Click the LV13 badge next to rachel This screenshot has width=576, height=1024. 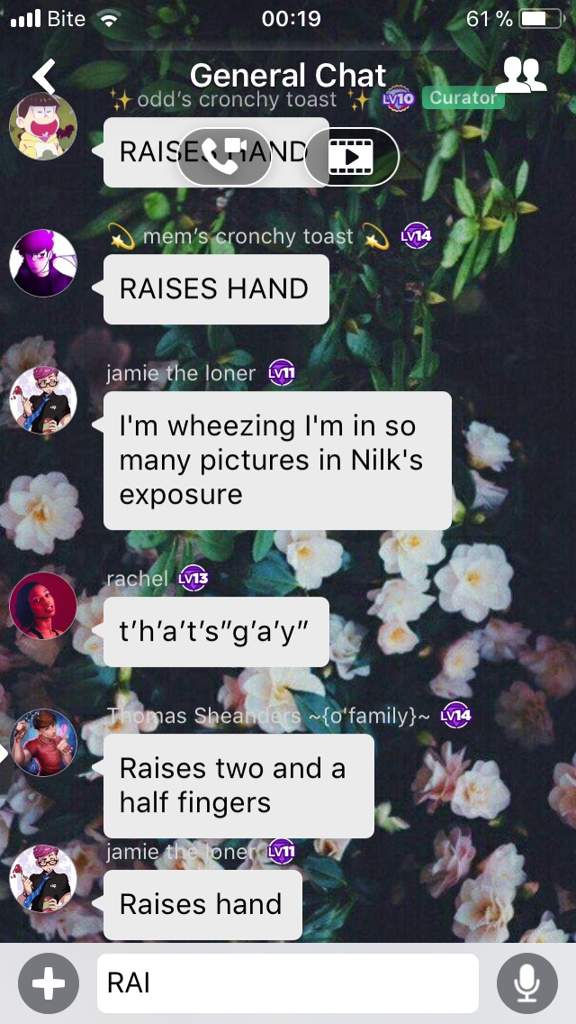193,578
